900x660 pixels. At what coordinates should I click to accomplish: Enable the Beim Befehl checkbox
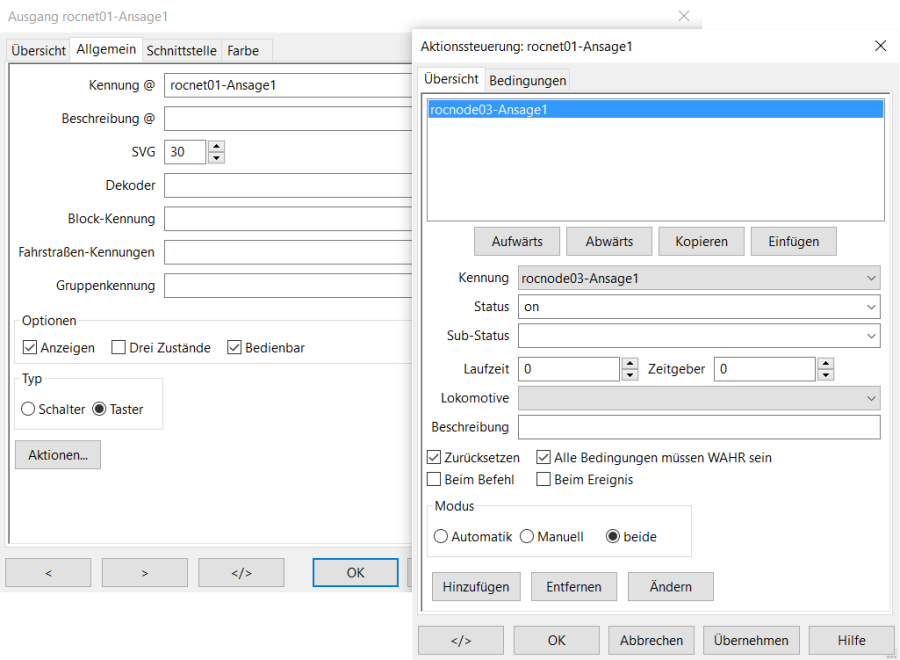[x=435, y=480]
